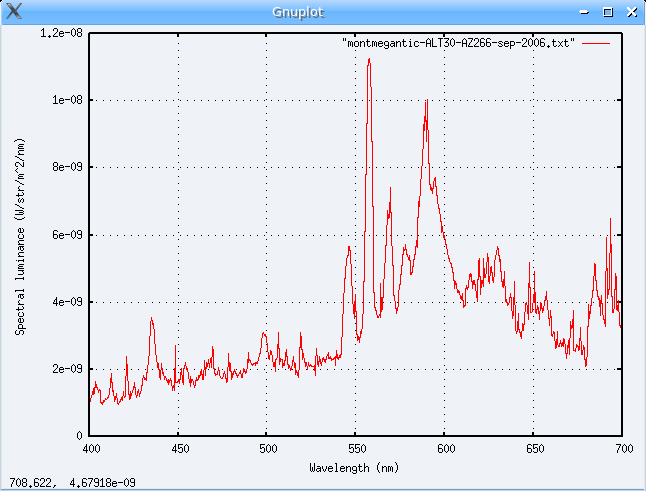Click the small peak near 435 nm
Screen dimensions: 646x491
click(x=152, y=320)
